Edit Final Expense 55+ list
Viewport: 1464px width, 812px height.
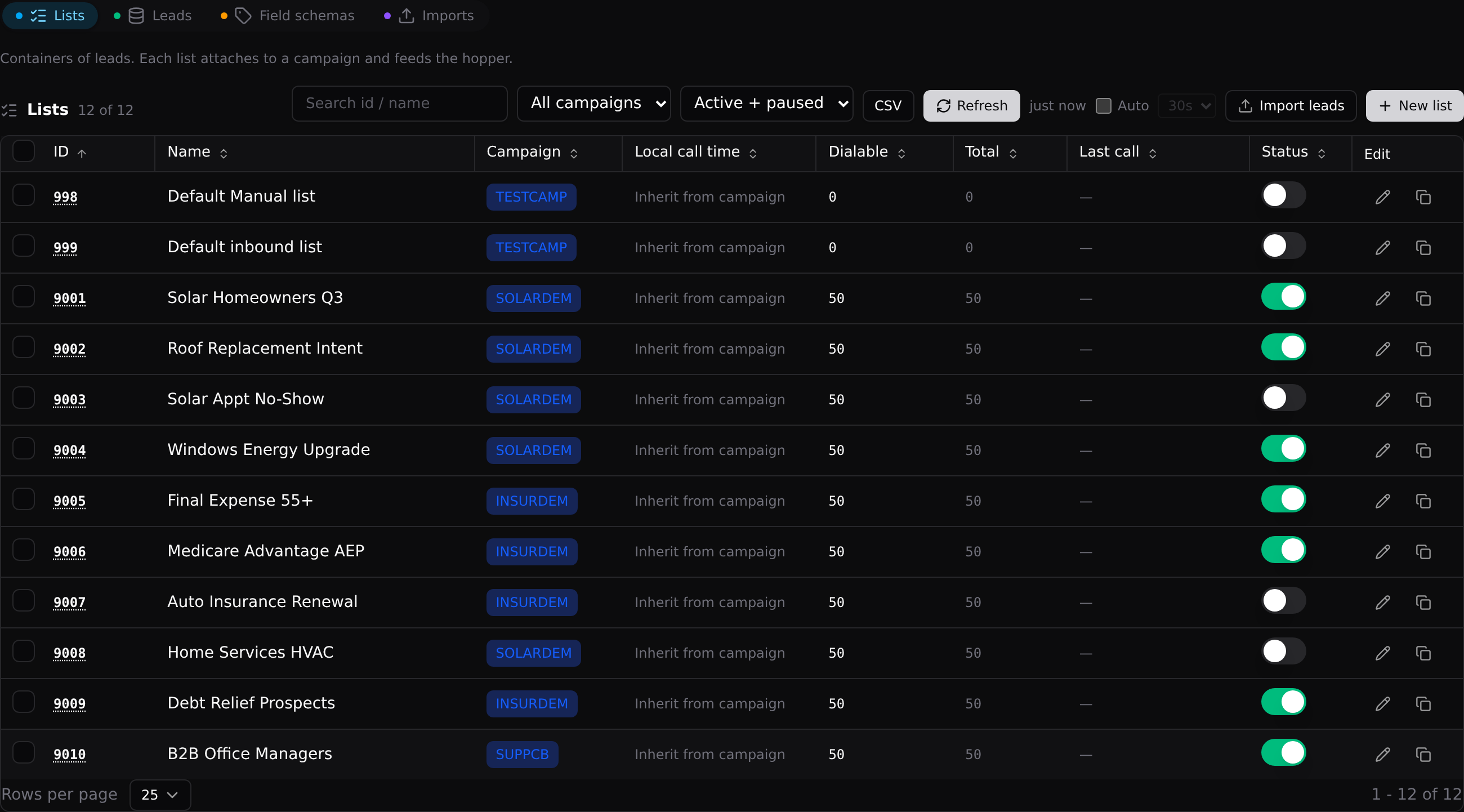pos(1383,501)
